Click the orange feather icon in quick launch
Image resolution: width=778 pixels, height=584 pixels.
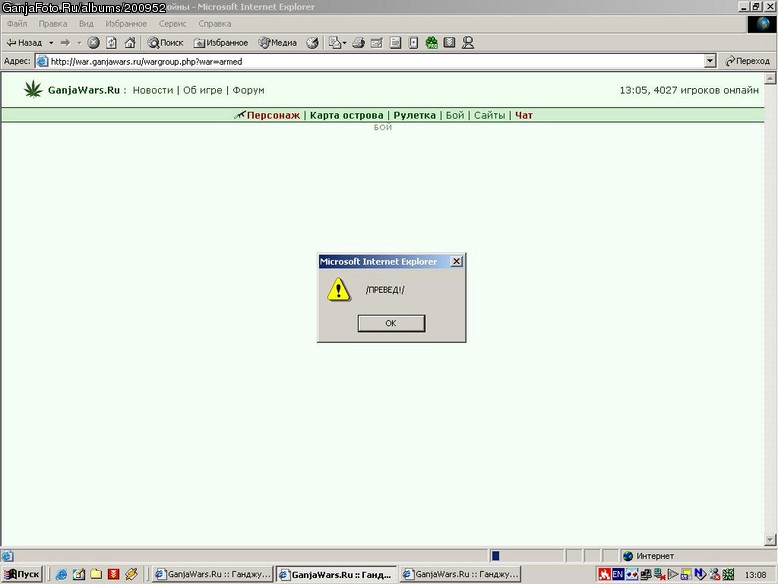pos(131,574)
